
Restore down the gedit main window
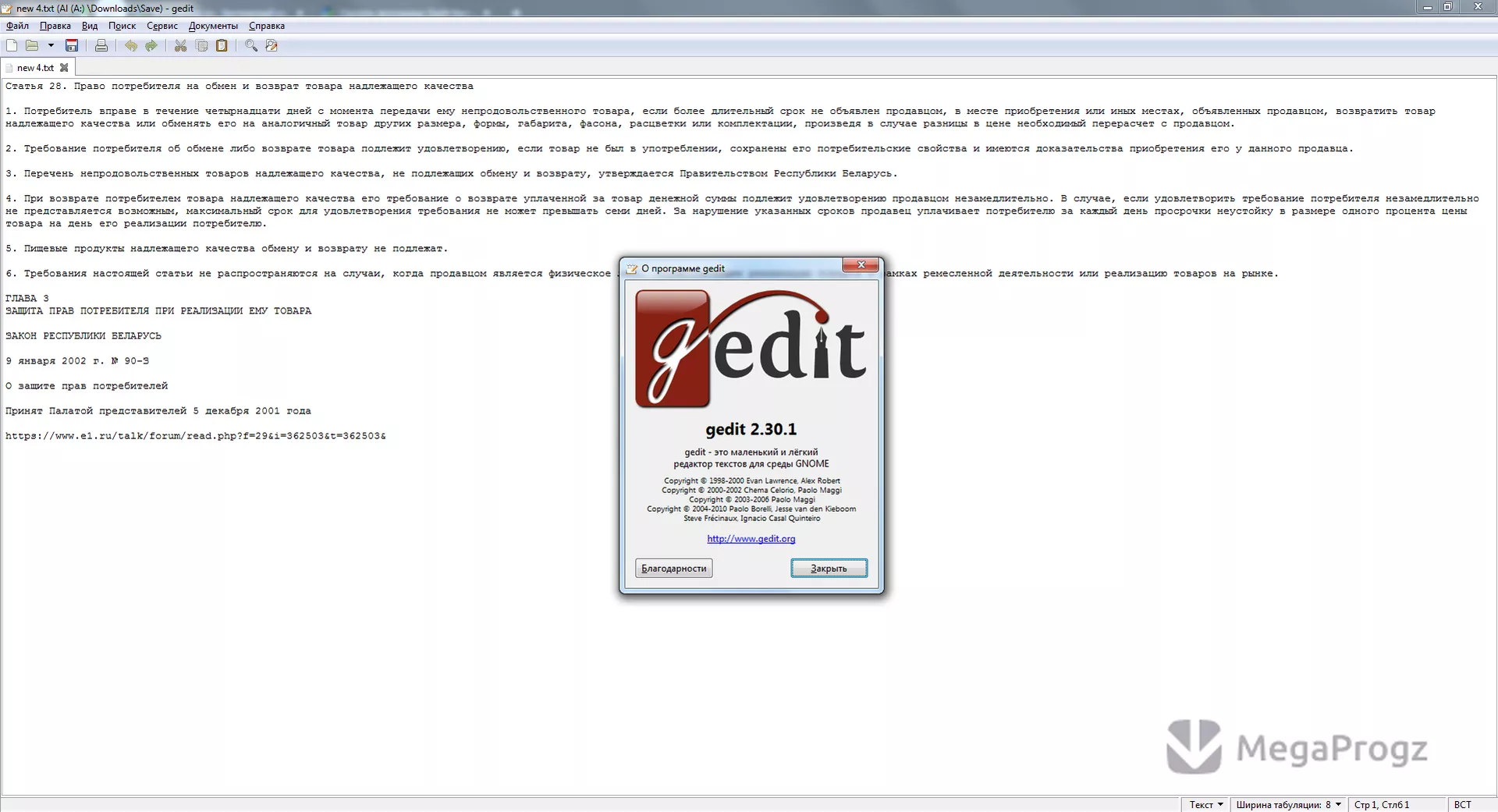click(1447, 7)
